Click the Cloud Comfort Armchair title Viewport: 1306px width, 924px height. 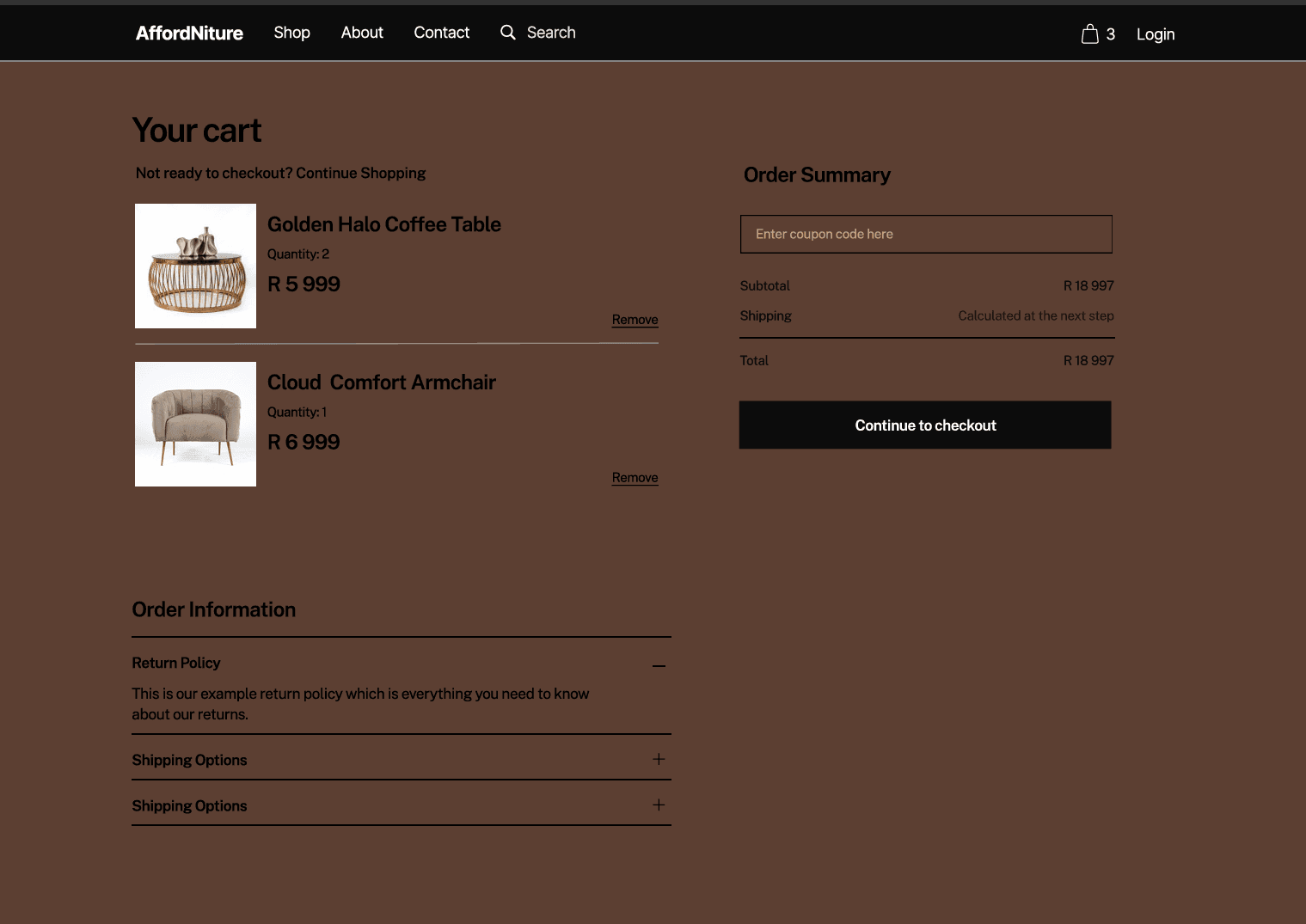[381, 382]
